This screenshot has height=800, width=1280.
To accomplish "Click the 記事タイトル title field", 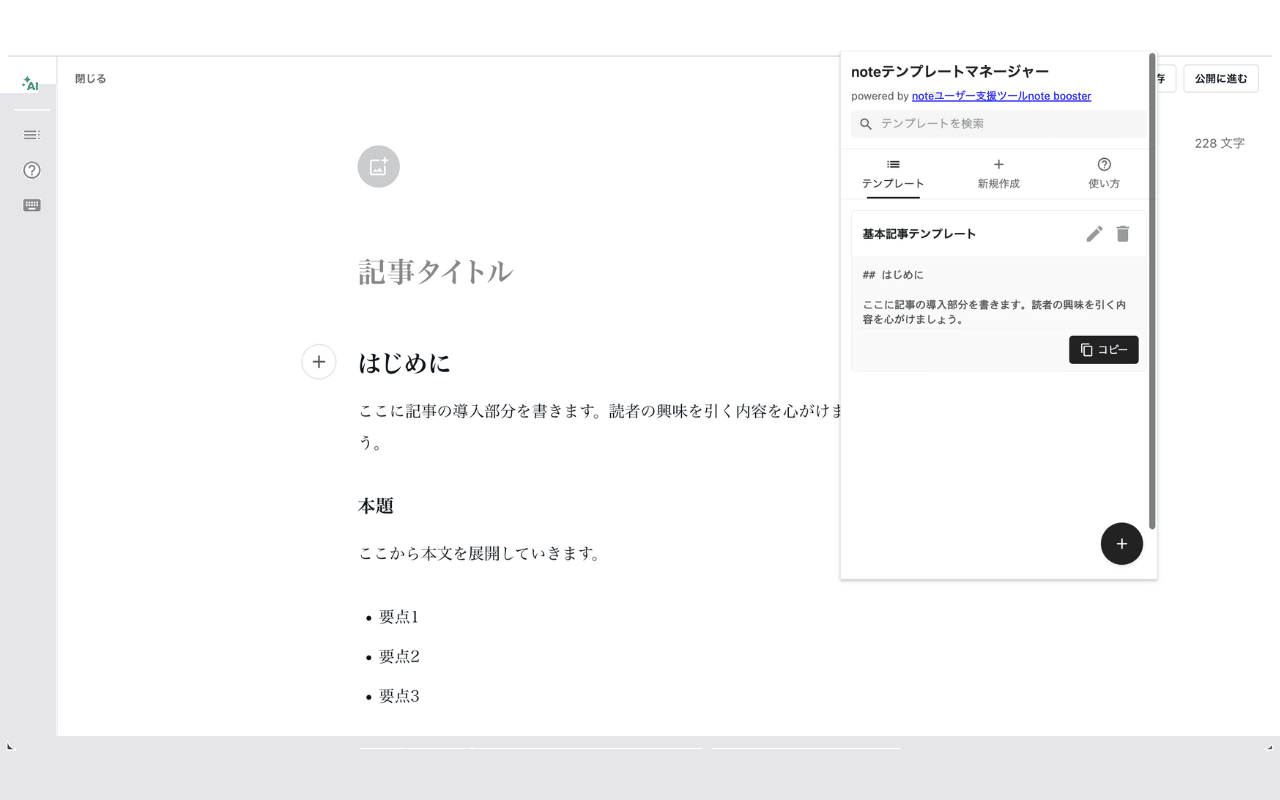I will [x=435, y=271].
